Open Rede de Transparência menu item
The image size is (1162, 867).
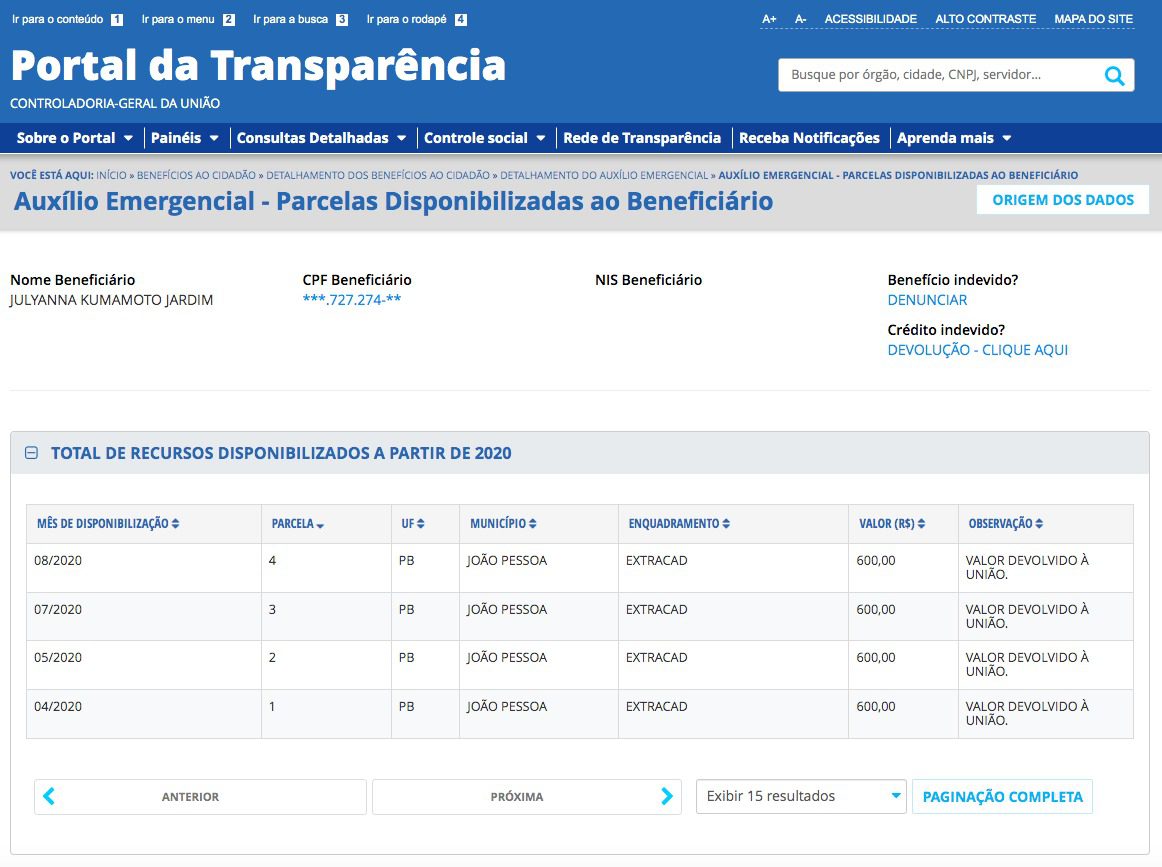click(641, 138)
